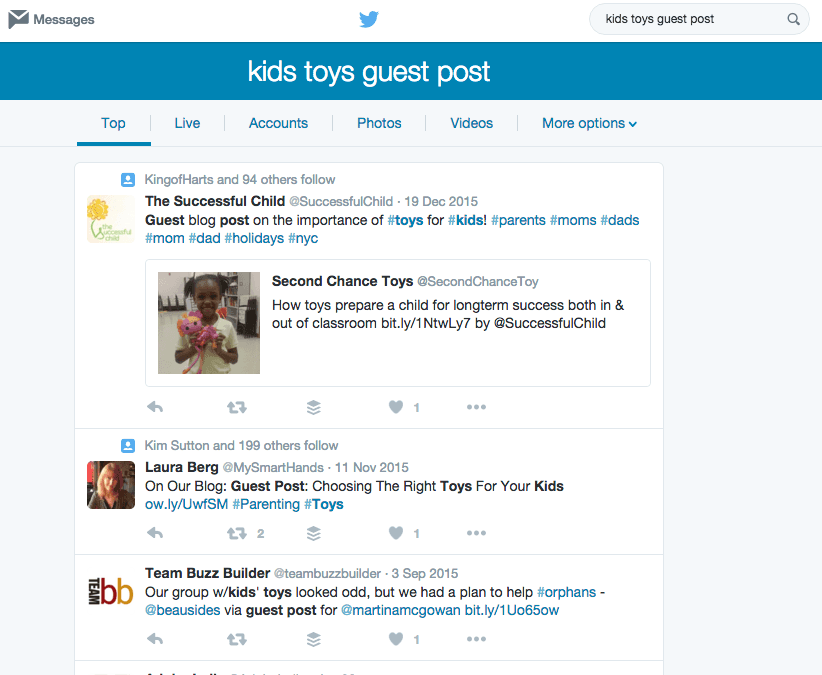
Task: Open more dots on Team Buzz Builder tweet
Action: 476,639
